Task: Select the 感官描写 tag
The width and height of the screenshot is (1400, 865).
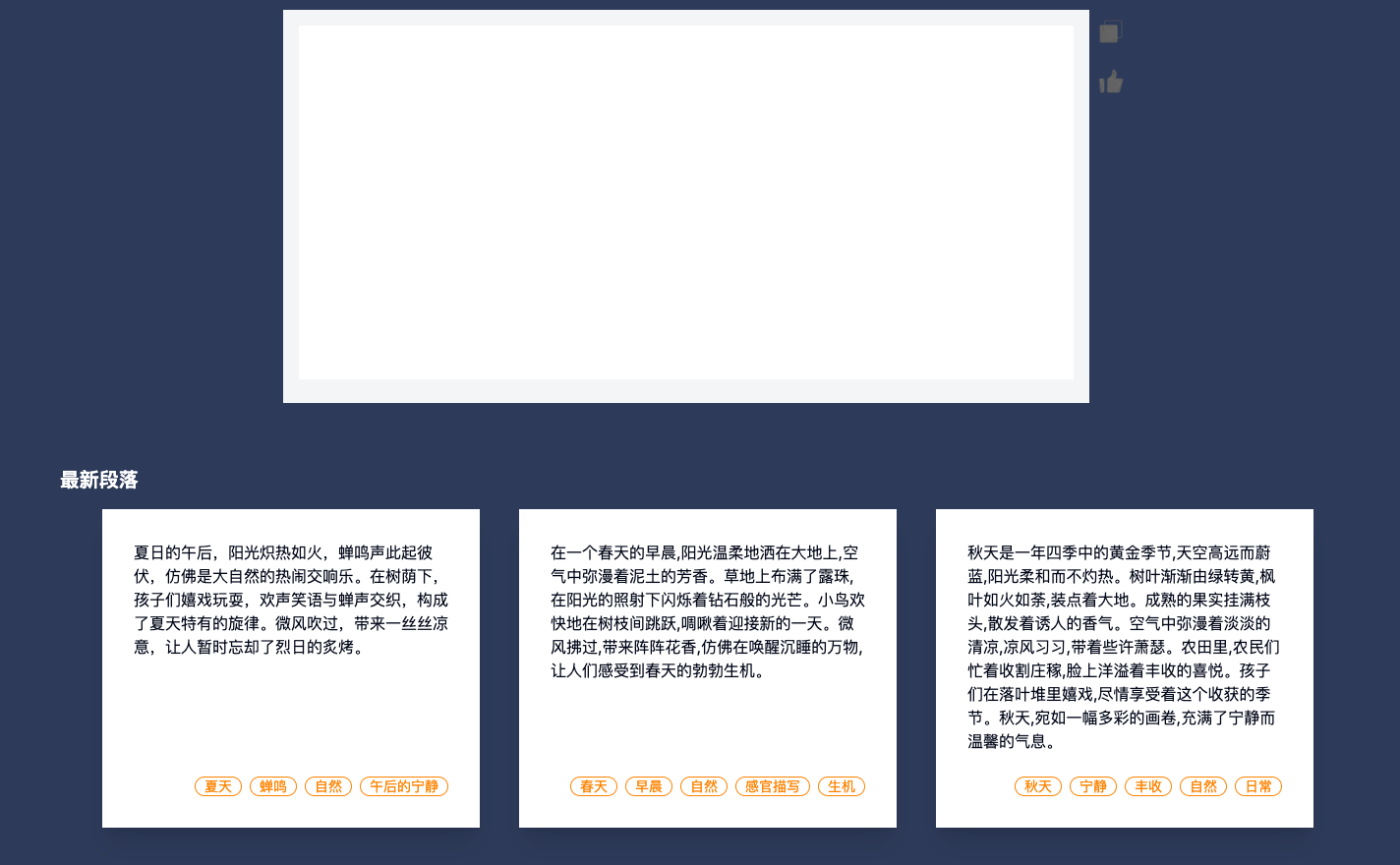Action: (x=773, y=786)
